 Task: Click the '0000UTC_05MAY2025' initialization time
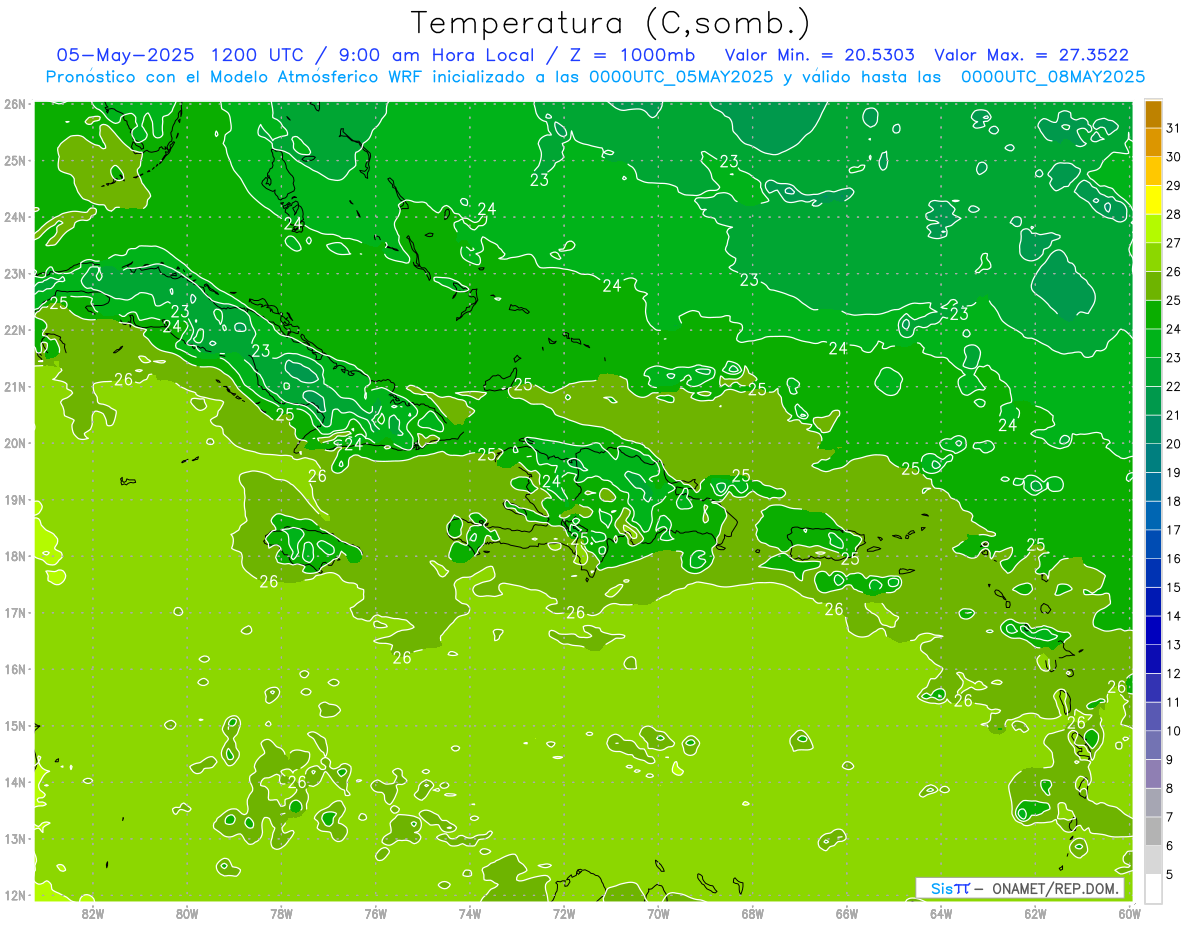pyautogui.click(x=681, y=77)
